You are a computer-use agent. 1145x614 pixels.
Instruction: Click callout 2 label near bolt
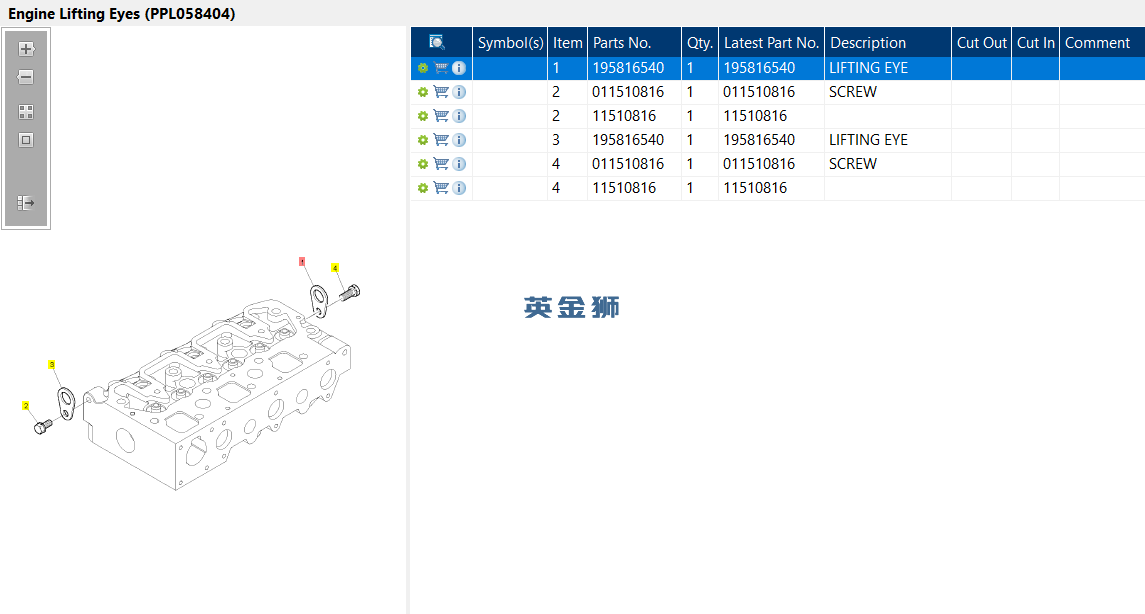pyautogui.click(x=26, y=406)
